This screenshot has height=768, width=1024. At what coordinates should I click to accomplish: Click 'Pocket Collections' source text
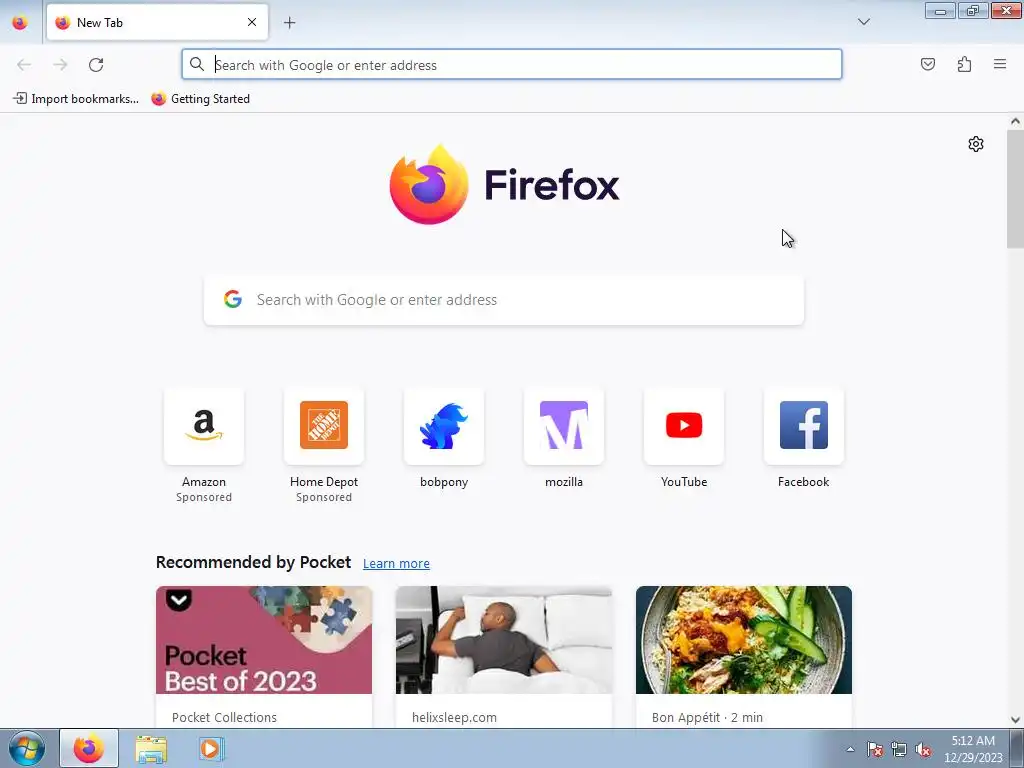(224, 717)
